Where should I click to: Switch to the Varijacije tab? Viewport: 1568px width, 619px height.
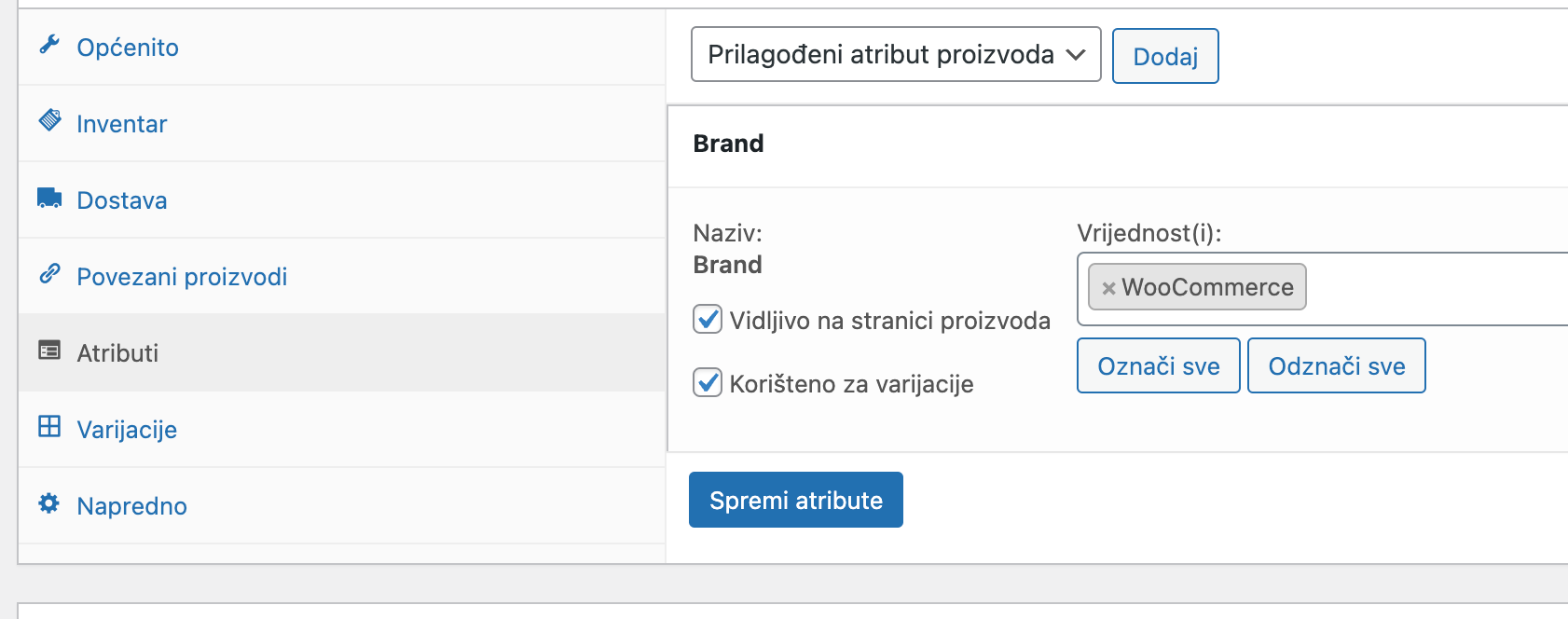click(127, 428)
